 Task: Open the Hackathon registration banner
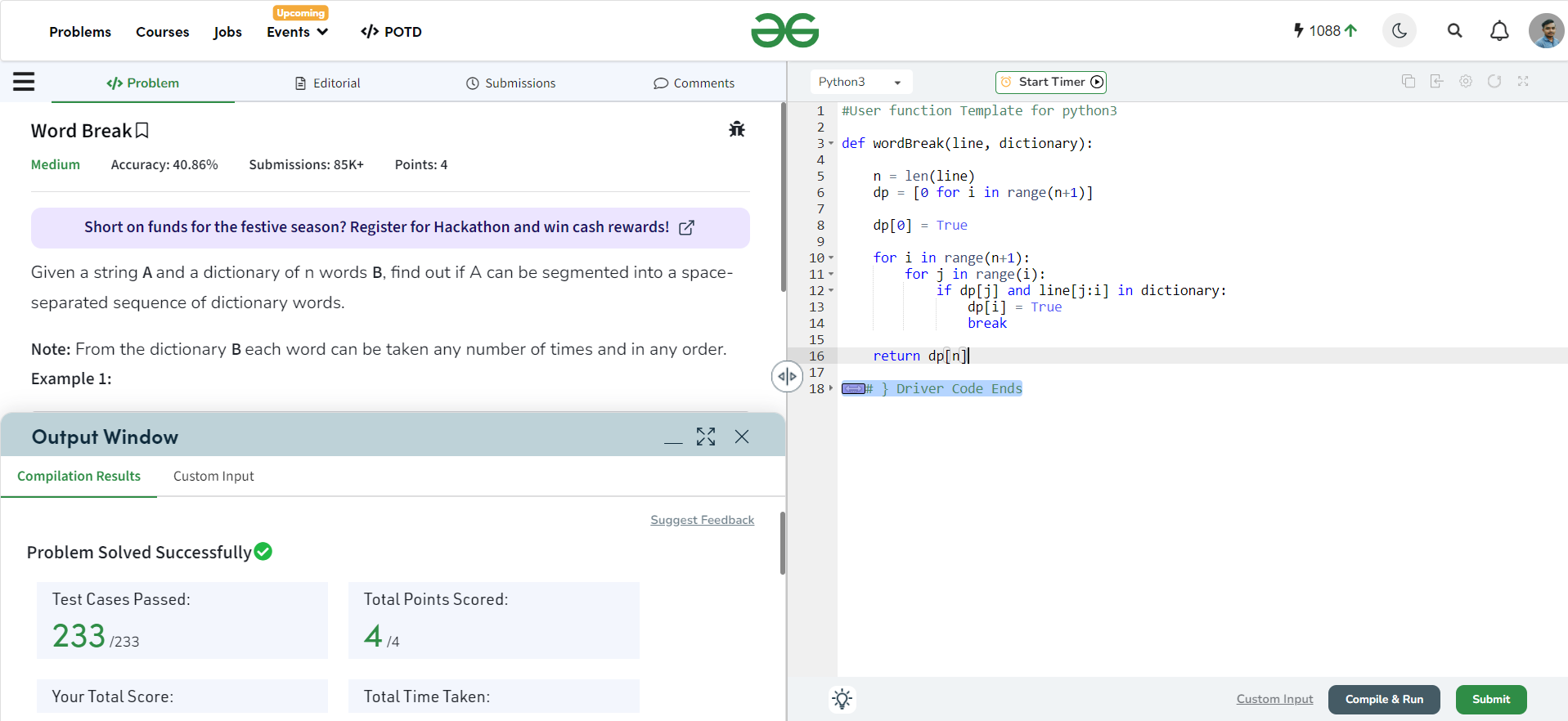coord(390,227)
